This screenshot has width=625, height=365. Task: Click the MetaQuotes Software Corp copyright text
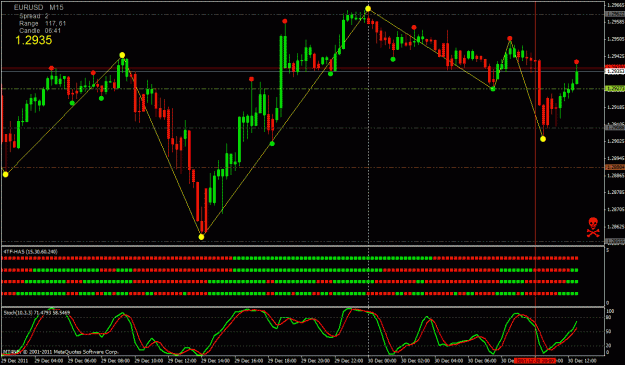pyautogui.click(x=61, y=352)
